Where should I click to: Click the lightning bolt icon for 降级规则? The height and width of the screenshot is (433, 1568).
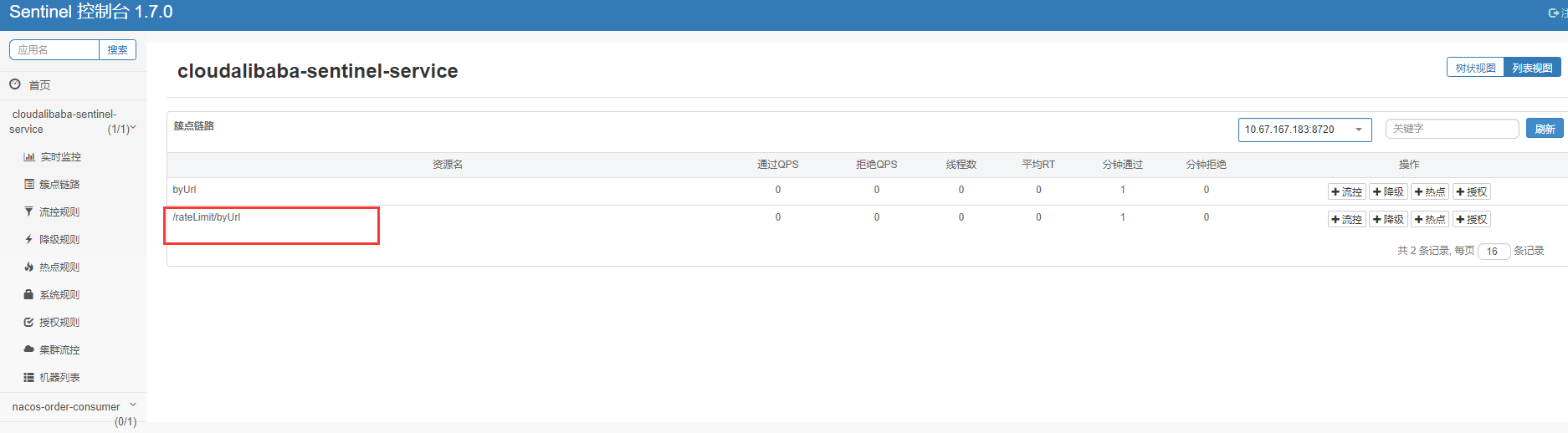coord(29,239)
